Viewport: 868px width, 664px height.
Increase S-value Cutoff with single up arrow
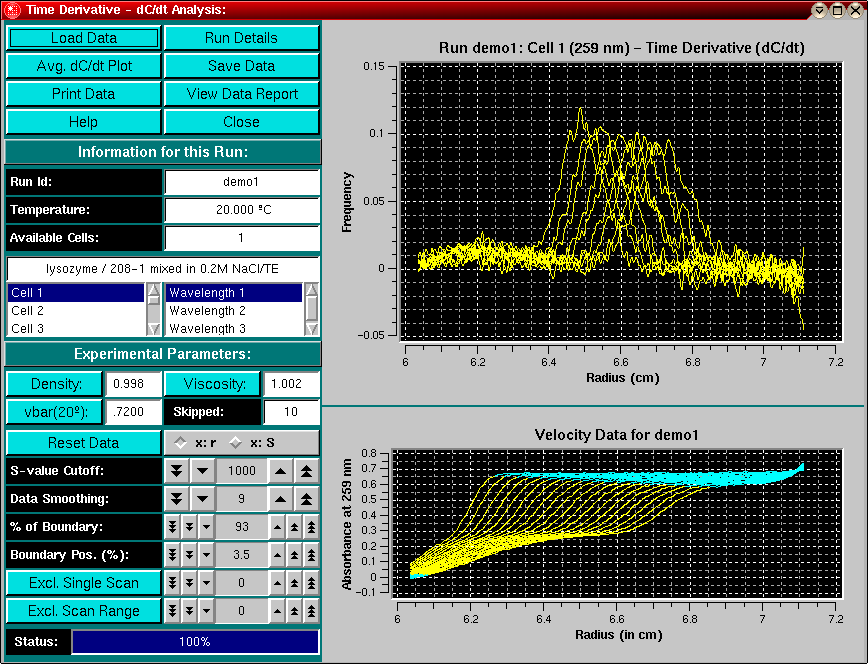coord(282,471)
